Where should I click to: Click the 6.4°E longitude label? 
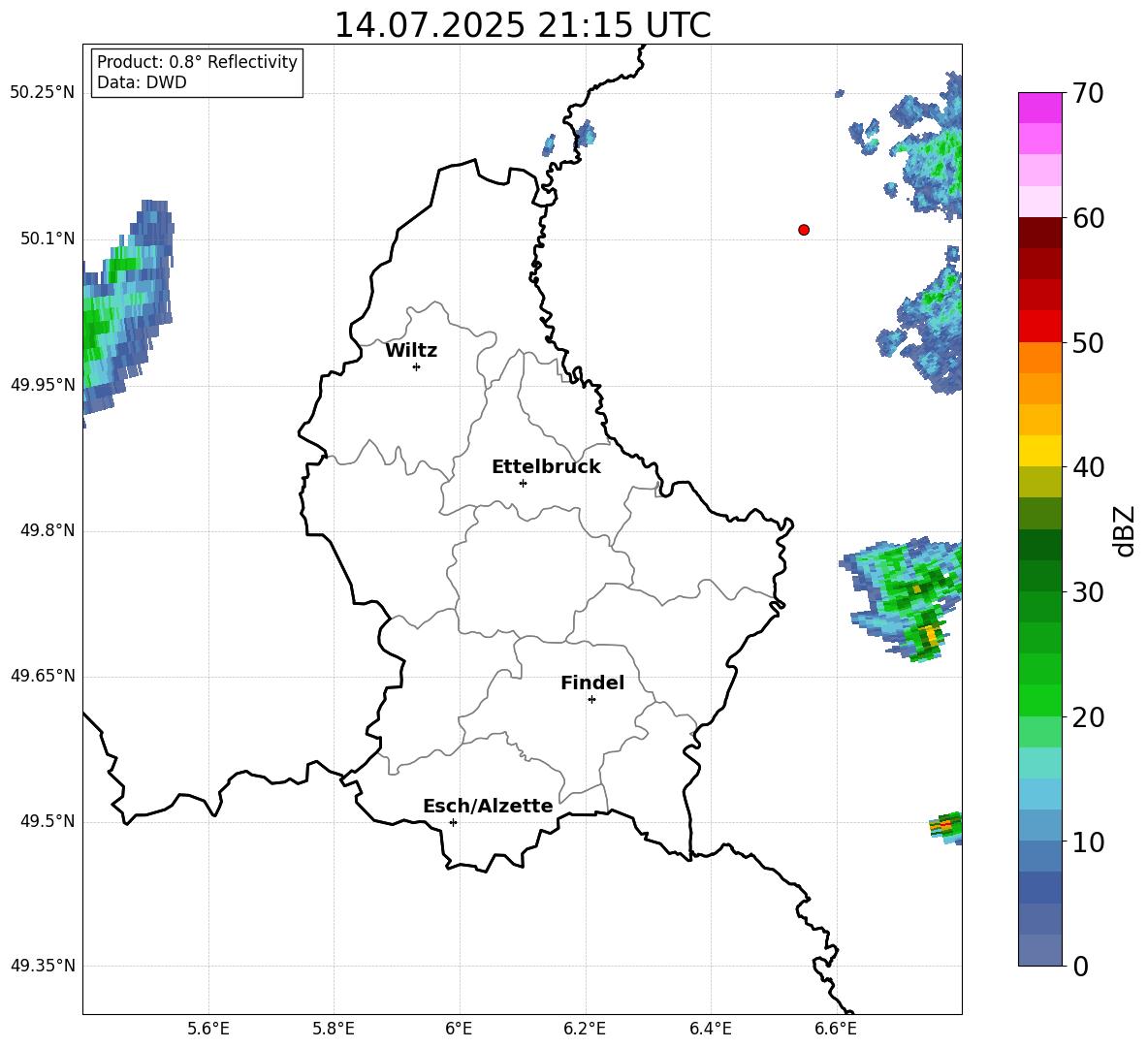(x=710, y=1029)
